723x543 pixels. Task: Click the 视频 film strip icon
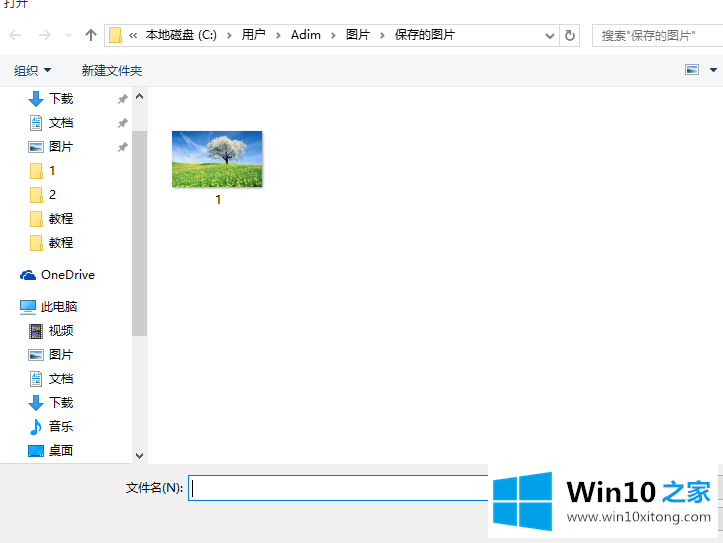point(36,331)
